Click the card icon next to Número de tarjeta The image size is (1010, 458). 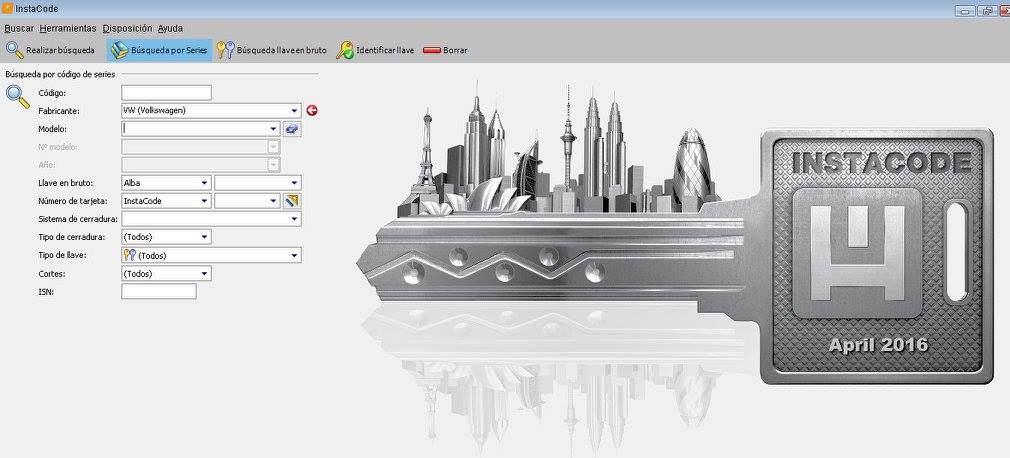coord(292,201)
